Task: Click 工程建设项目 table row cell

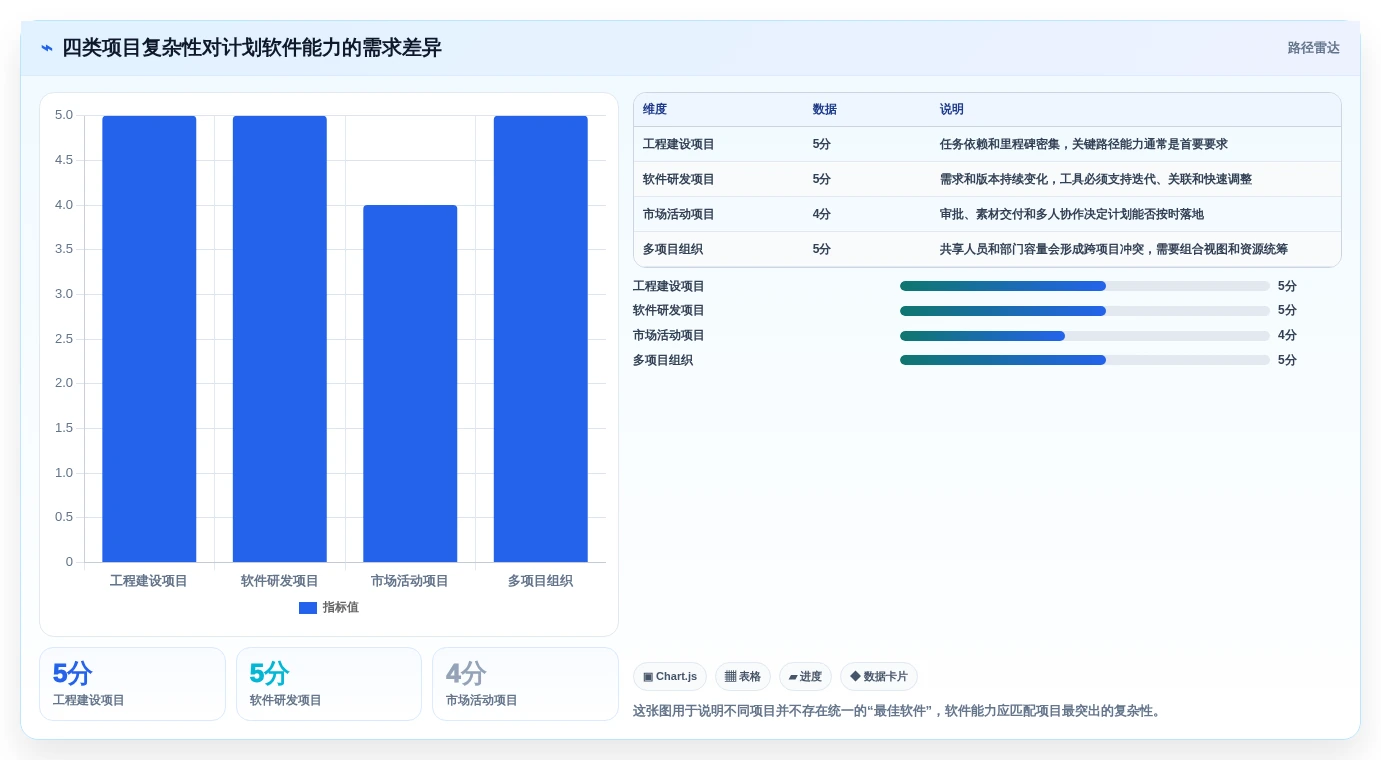Action: [679, 145]
